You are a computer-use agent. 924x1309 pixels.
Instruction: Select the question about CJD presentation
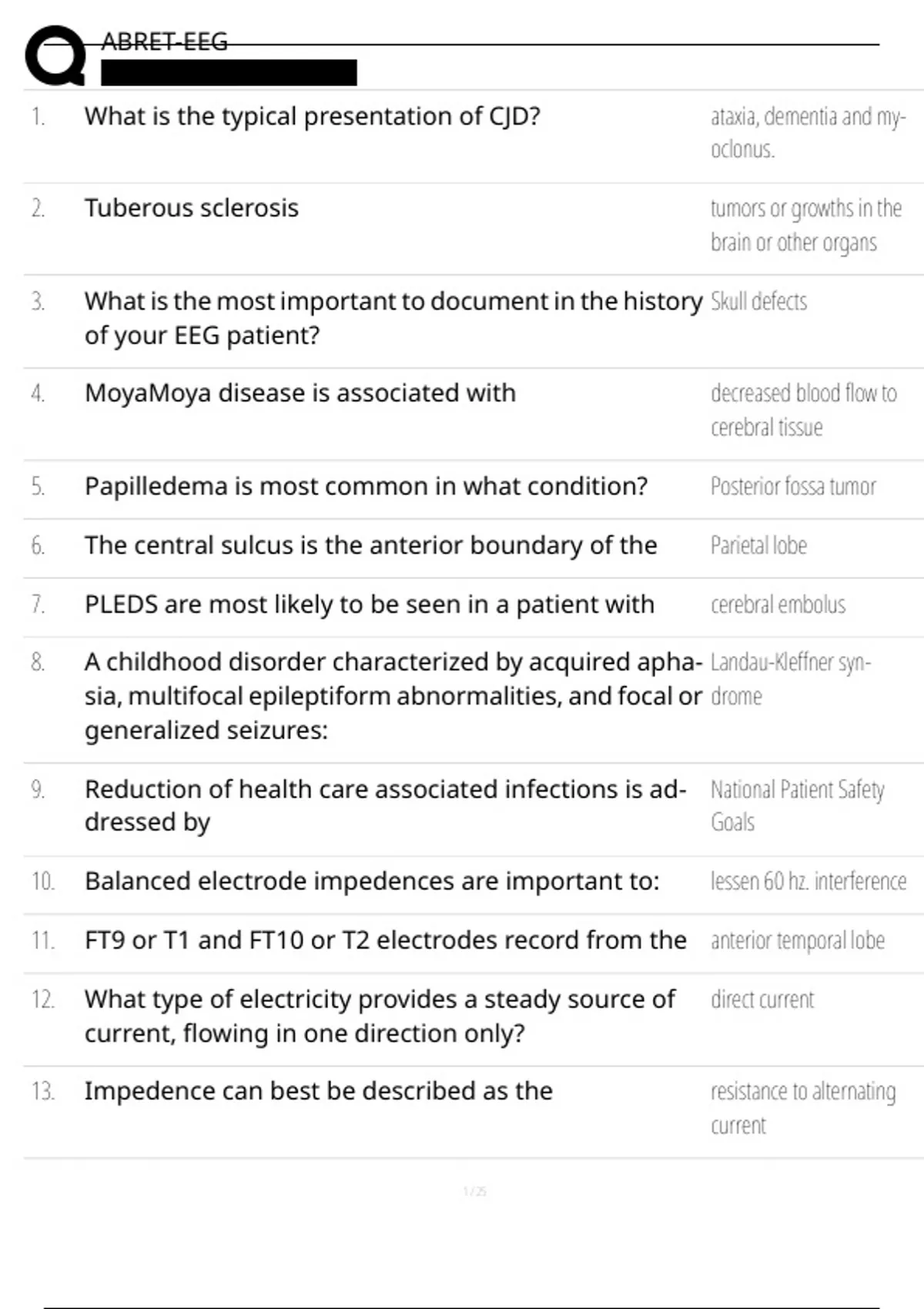tap(313, 116)
